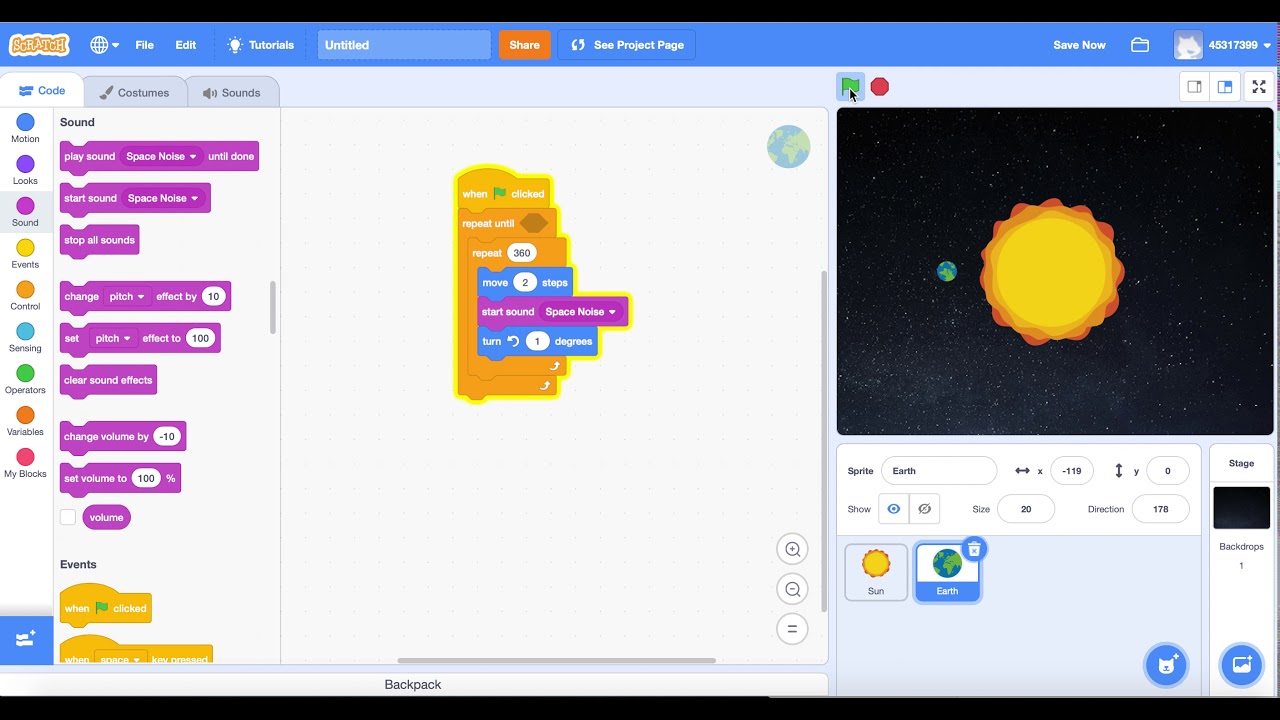Click the 100 value in set volume block

coord(146,478)
